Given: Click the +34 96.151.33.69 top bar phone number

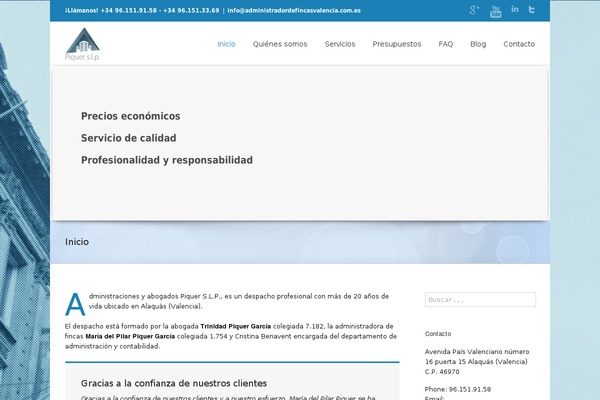Looking at the screenshot, I should (x=191, y=11).
